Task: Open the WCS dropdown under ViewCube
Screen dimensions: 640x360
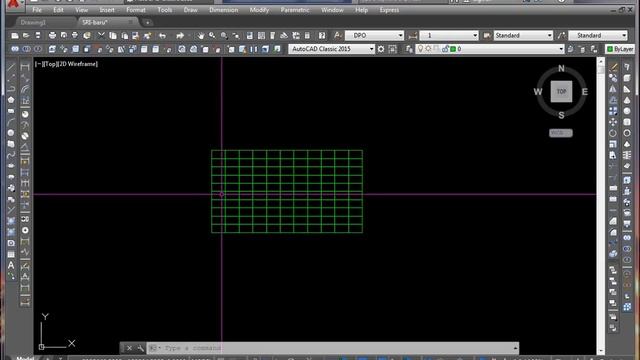Action: (561, 133)
